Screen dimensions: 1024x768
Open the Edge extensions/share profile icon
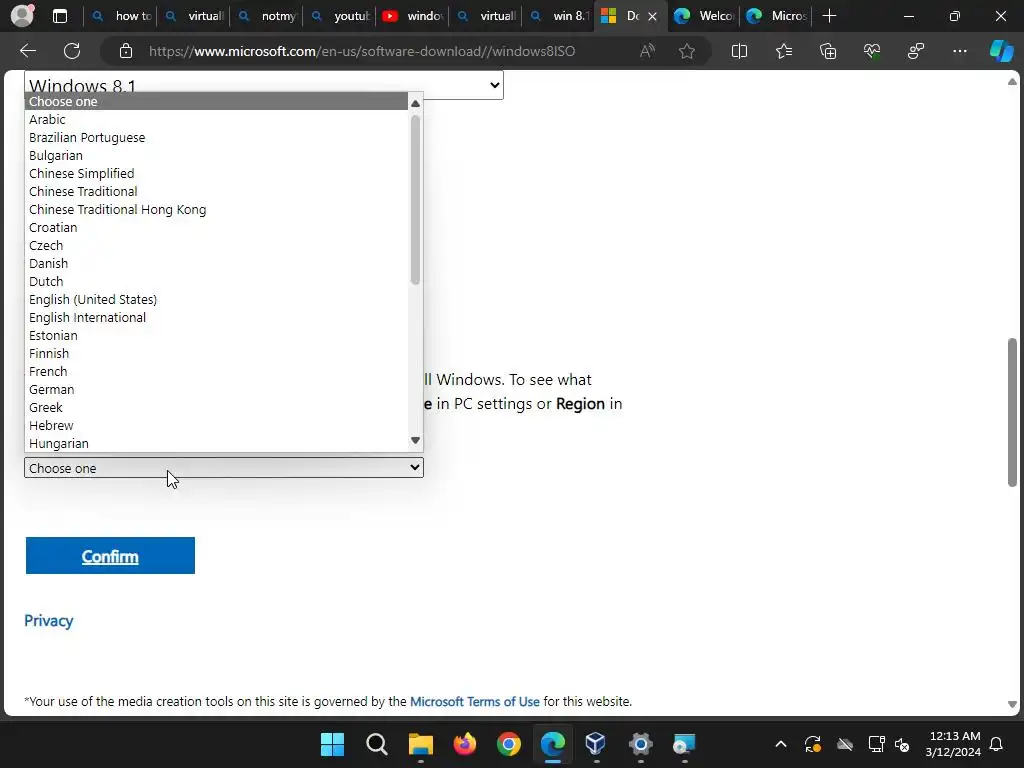pos(916,51)
